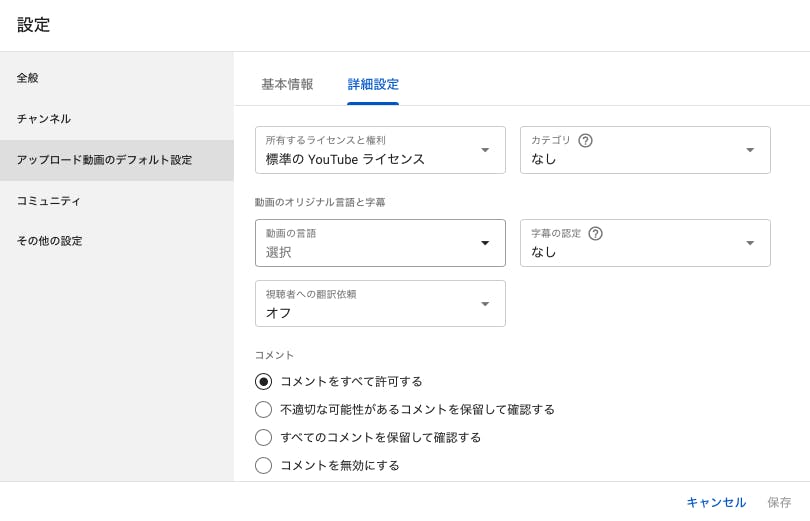Open 所有するライセンスと権利 dropdown
This screenshot has height=521, width=810.
[x=380, y=150]
